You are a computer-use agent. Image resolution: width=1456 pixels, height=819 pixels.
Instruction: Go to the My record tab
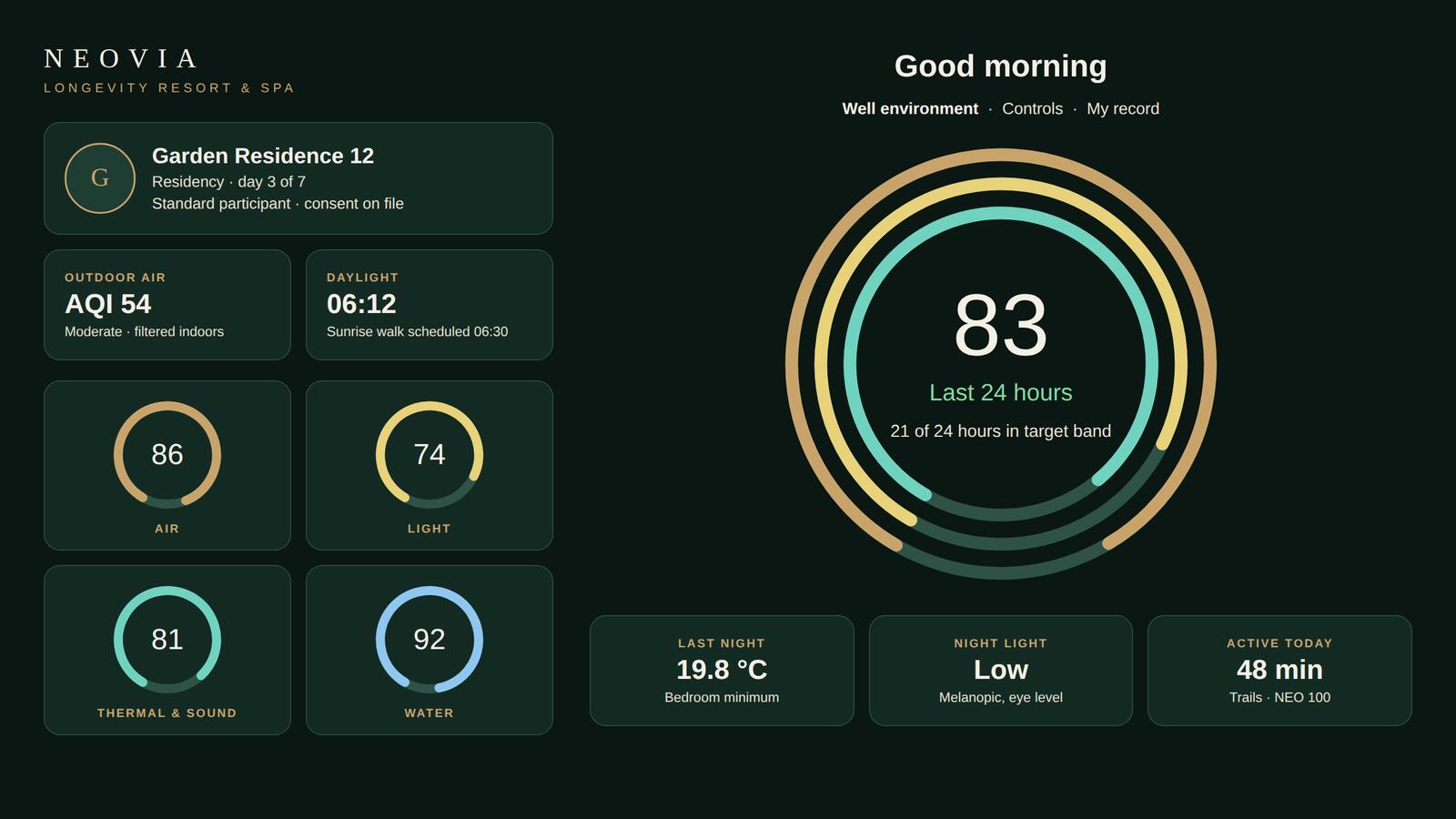tap(1123, 108)
